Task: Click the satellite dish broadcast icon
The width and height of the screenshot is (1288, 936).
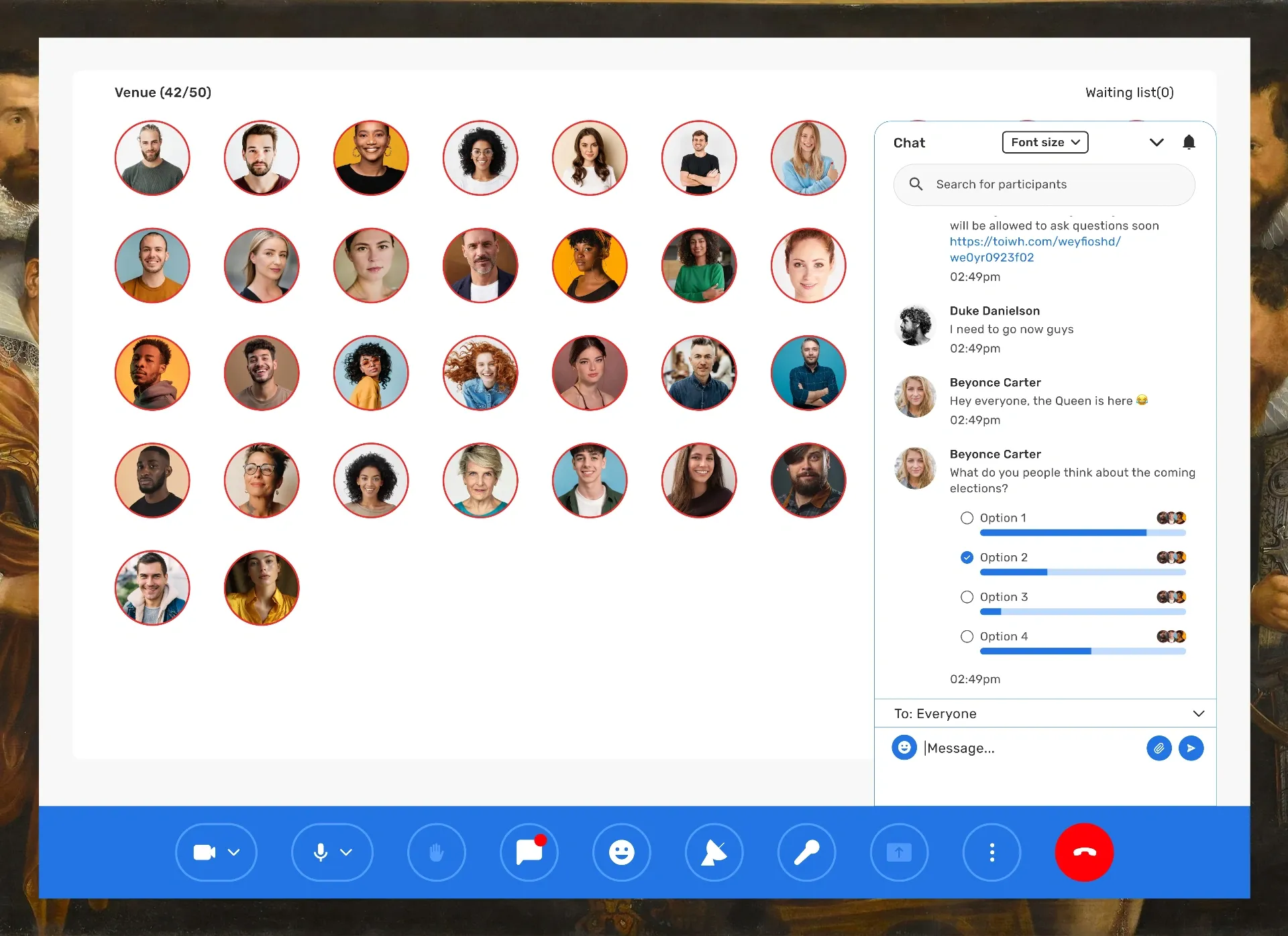Action: point(714,852)
